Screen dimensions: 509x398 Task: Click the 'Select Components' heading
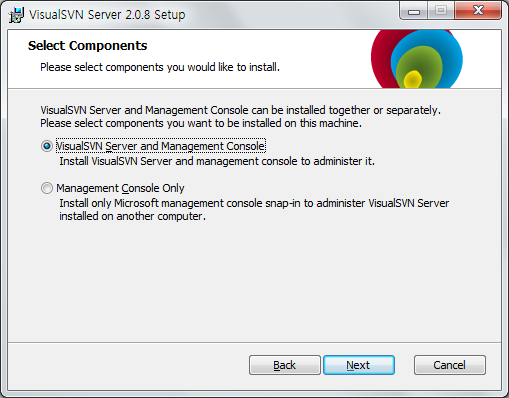click(87, 46)
